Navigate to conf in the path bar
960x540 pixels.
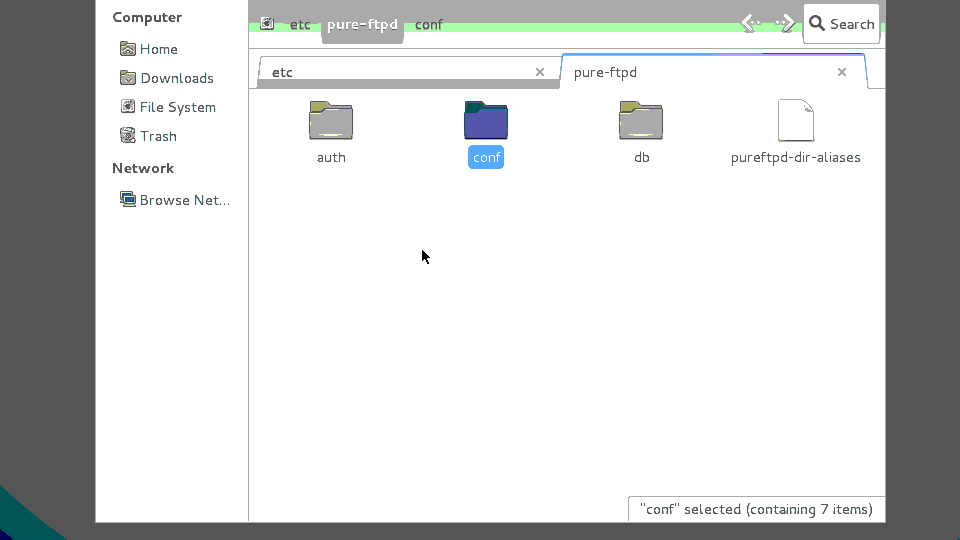(x=429, y=24)
